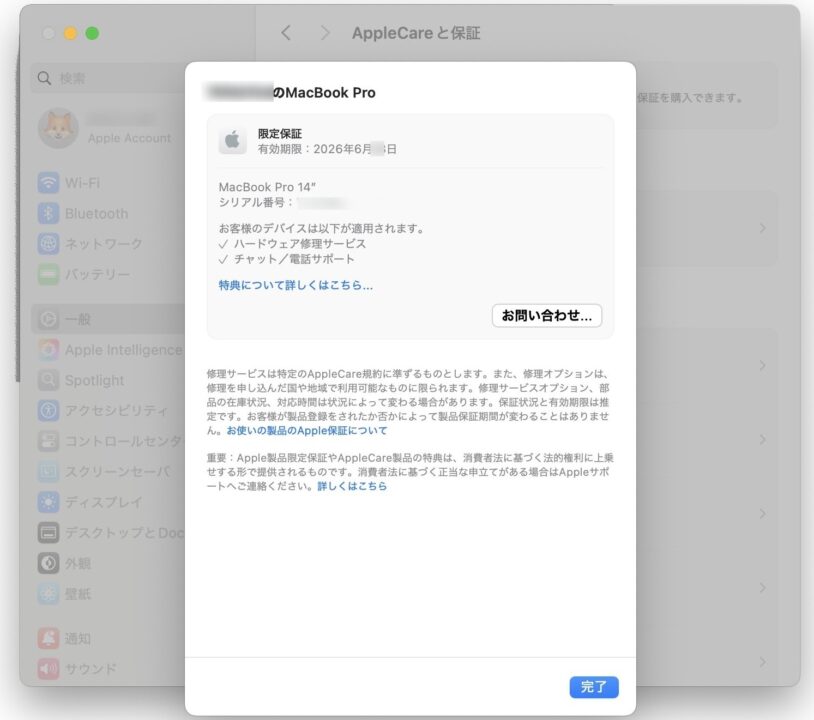Viewport: 814px width, 720px height.
Task: Select the Wi-Fi icon in the sidebar
Action: [x=48, y=183]
